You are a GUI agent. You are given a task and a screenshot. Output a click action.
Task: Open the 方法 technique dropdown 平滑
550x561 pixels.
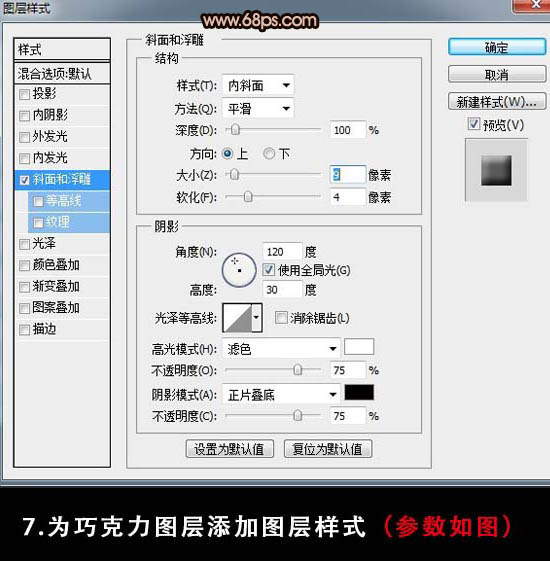[x=258, y=108]
